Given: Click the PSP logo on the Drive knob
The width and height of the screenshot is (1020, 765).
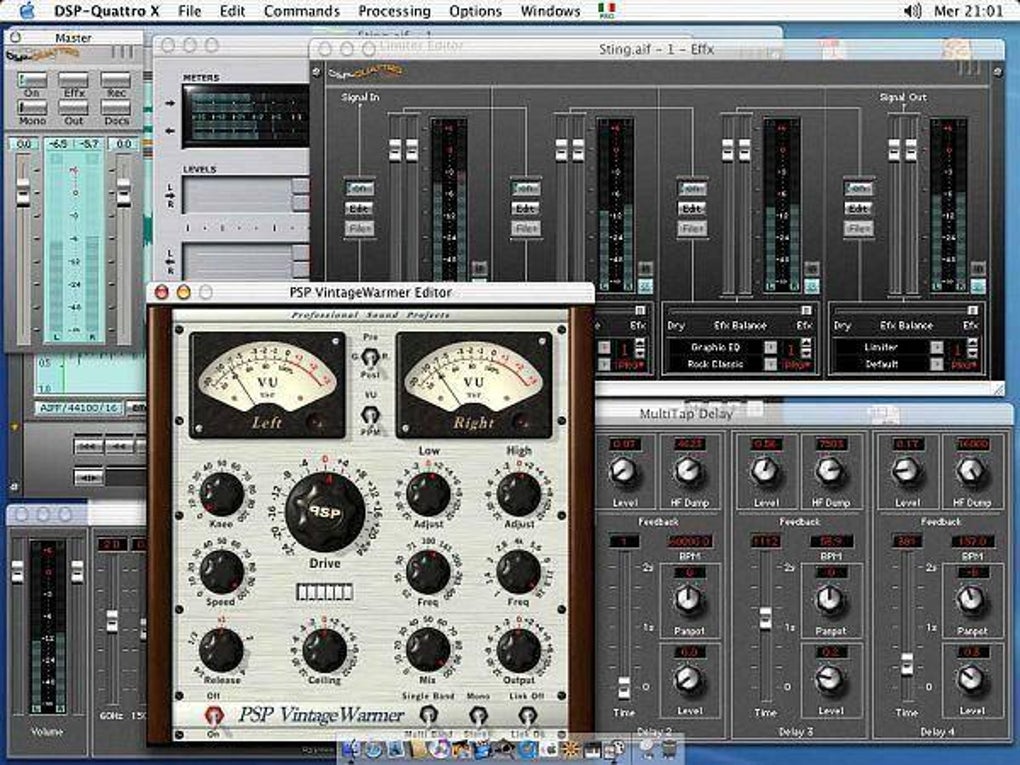Looking at the screenshot, I should pyautogui.click(x=325, y=512).
